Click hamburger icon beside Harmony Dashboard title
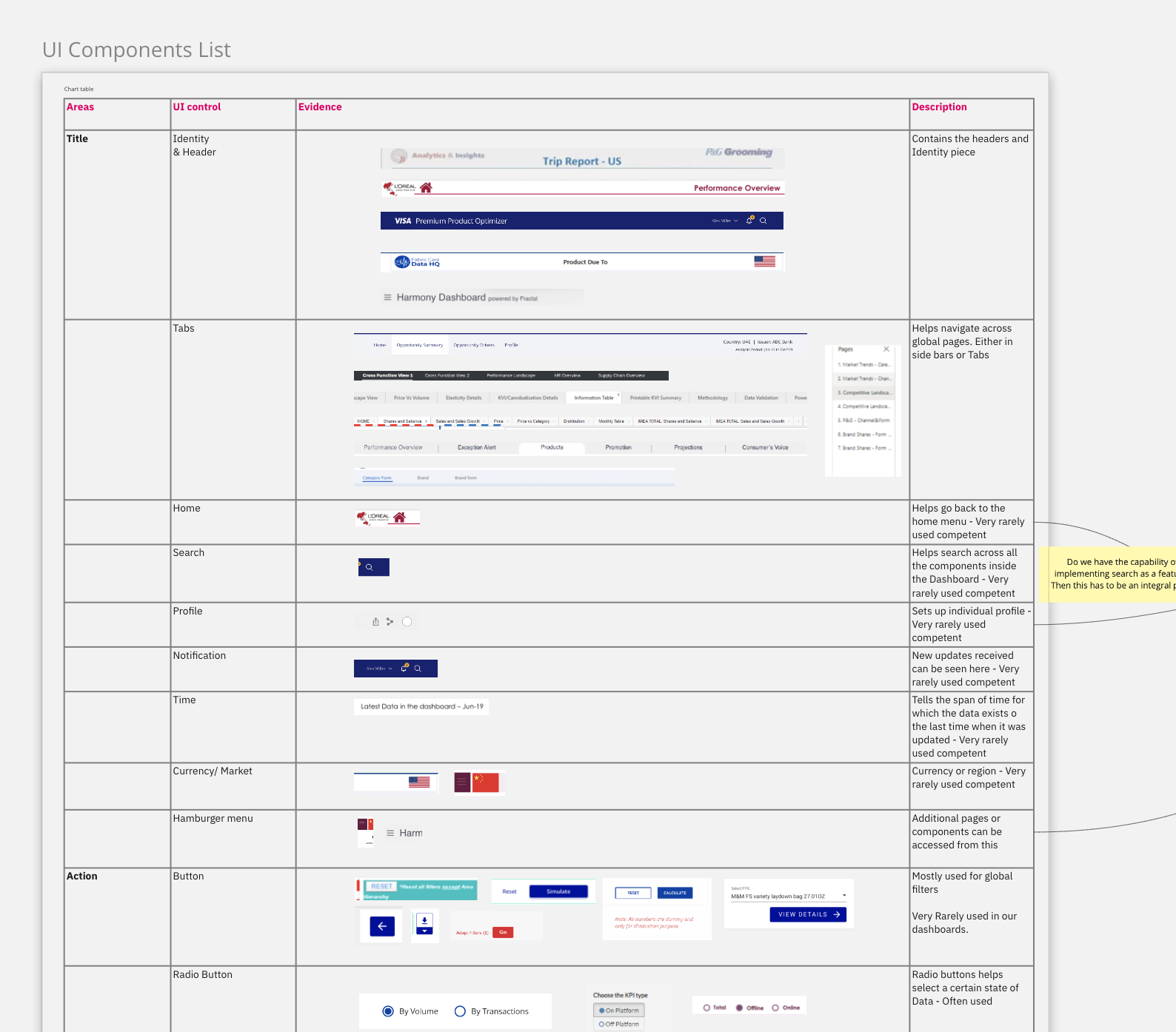 pyautogui.click(x=387, y=298)
